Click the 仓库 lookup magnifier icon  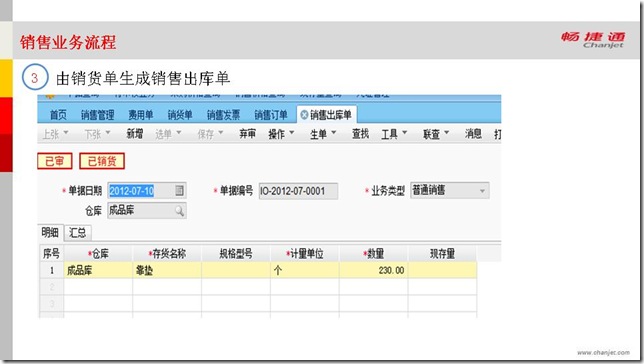pyautogui.click(x=179, y=211)
